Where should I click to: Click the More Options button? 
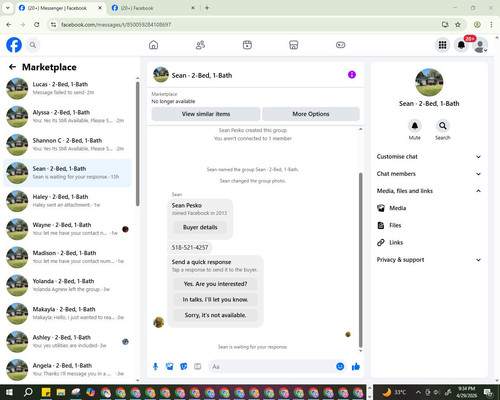coord(311,114)
